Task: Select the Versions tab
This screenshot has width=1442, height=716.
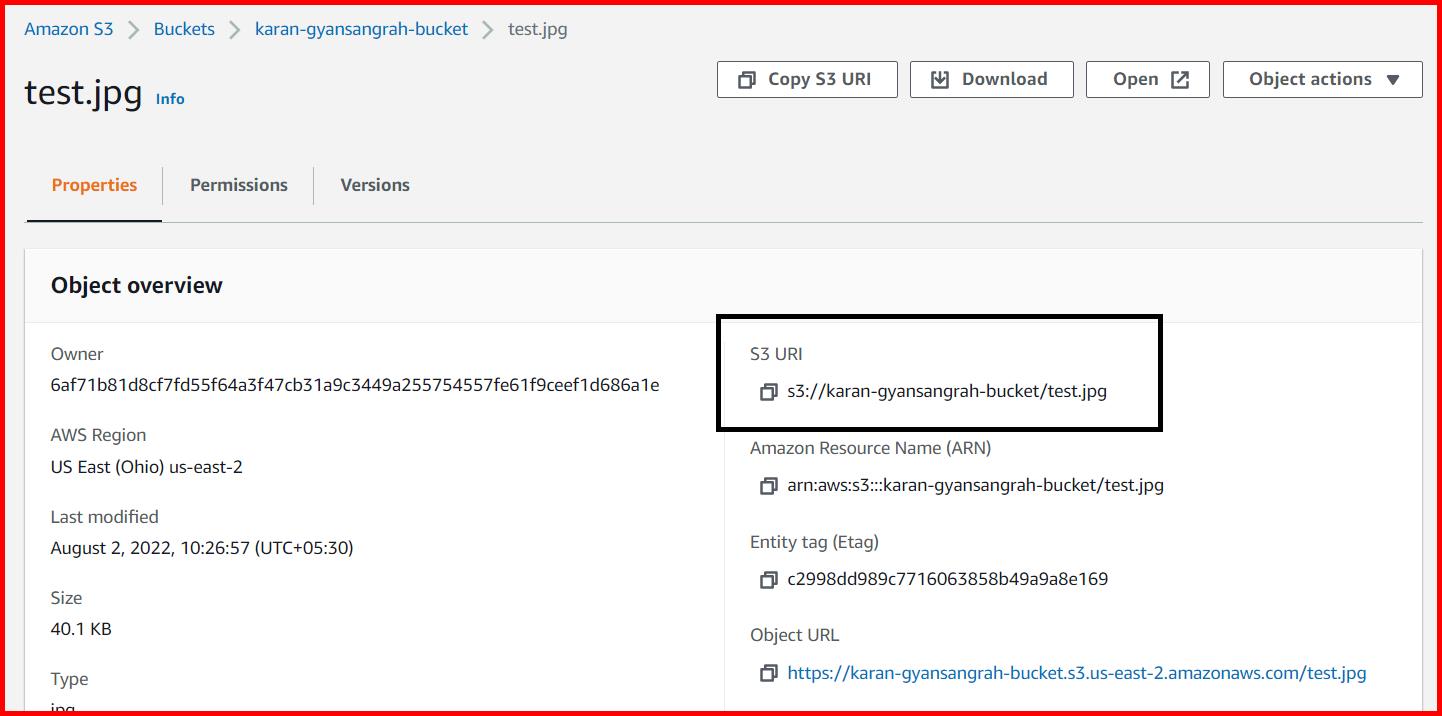Action: (x=375, y=185)
